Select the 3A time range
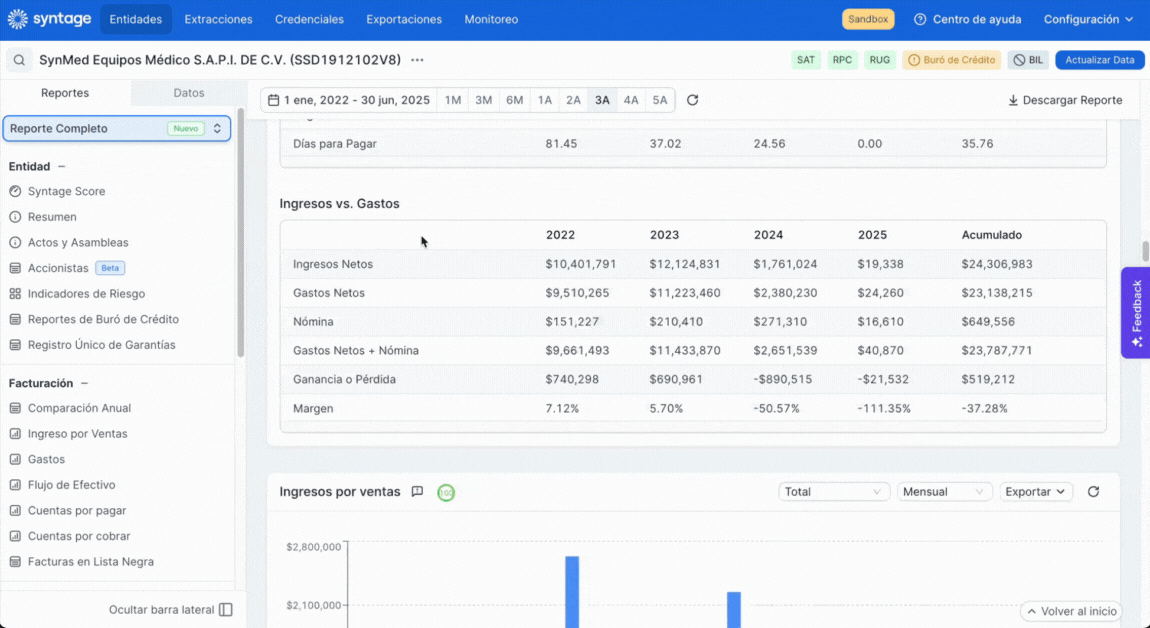The image size is (1150, 628). point(602,100)
